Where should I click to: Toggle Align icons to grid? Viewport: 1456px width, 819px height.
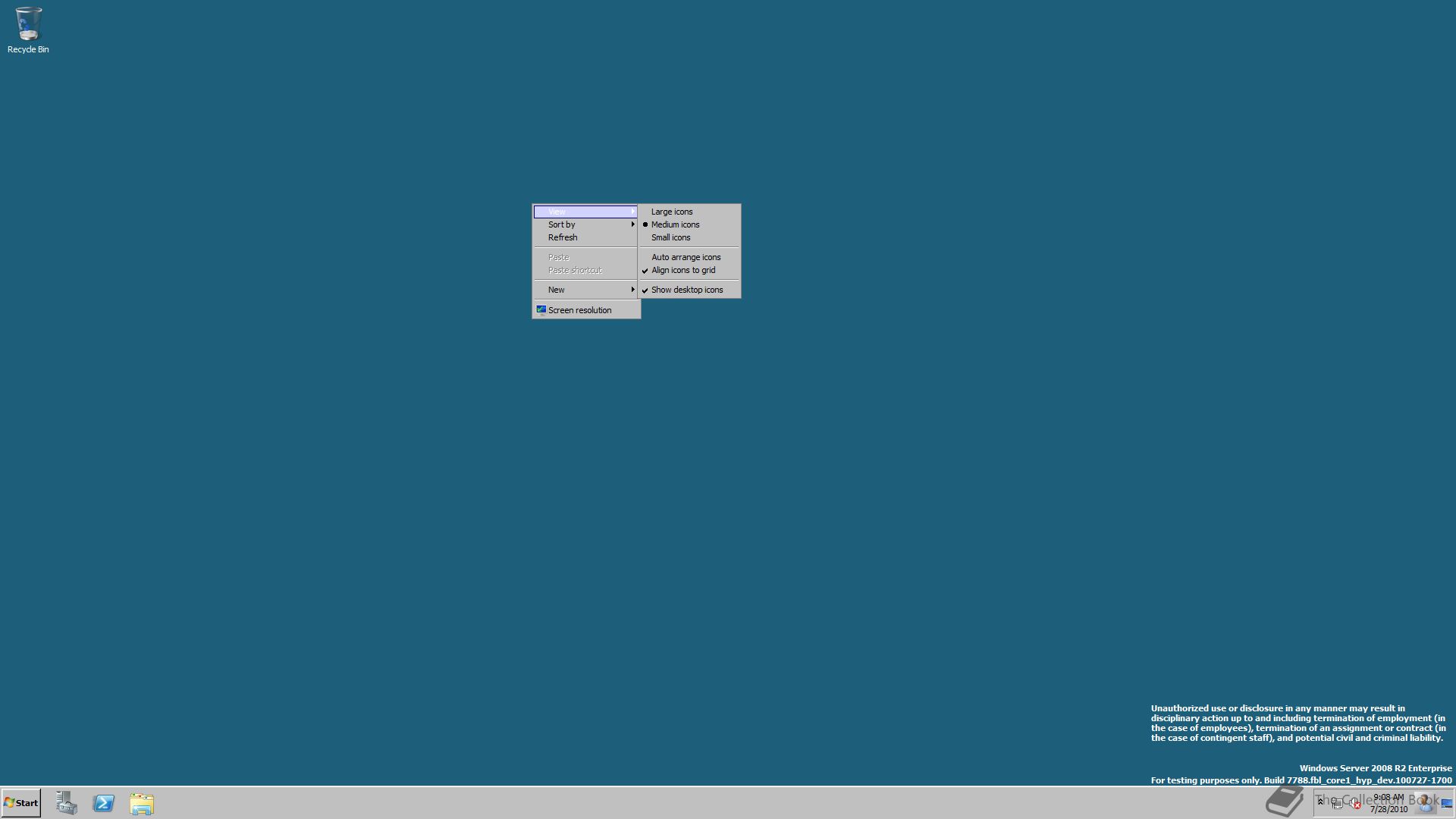coord(689,270)
